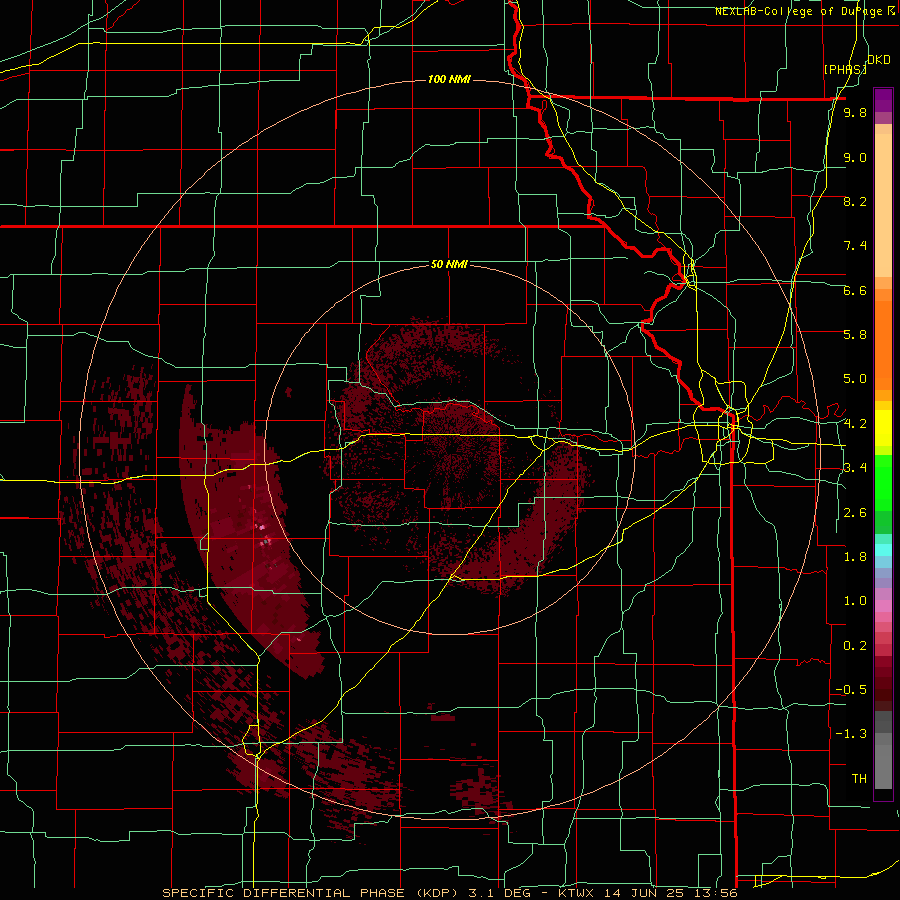Viewport: 900px width, 900px height.
Task: Click the 7.4 scale value
Action: (855, 246)
